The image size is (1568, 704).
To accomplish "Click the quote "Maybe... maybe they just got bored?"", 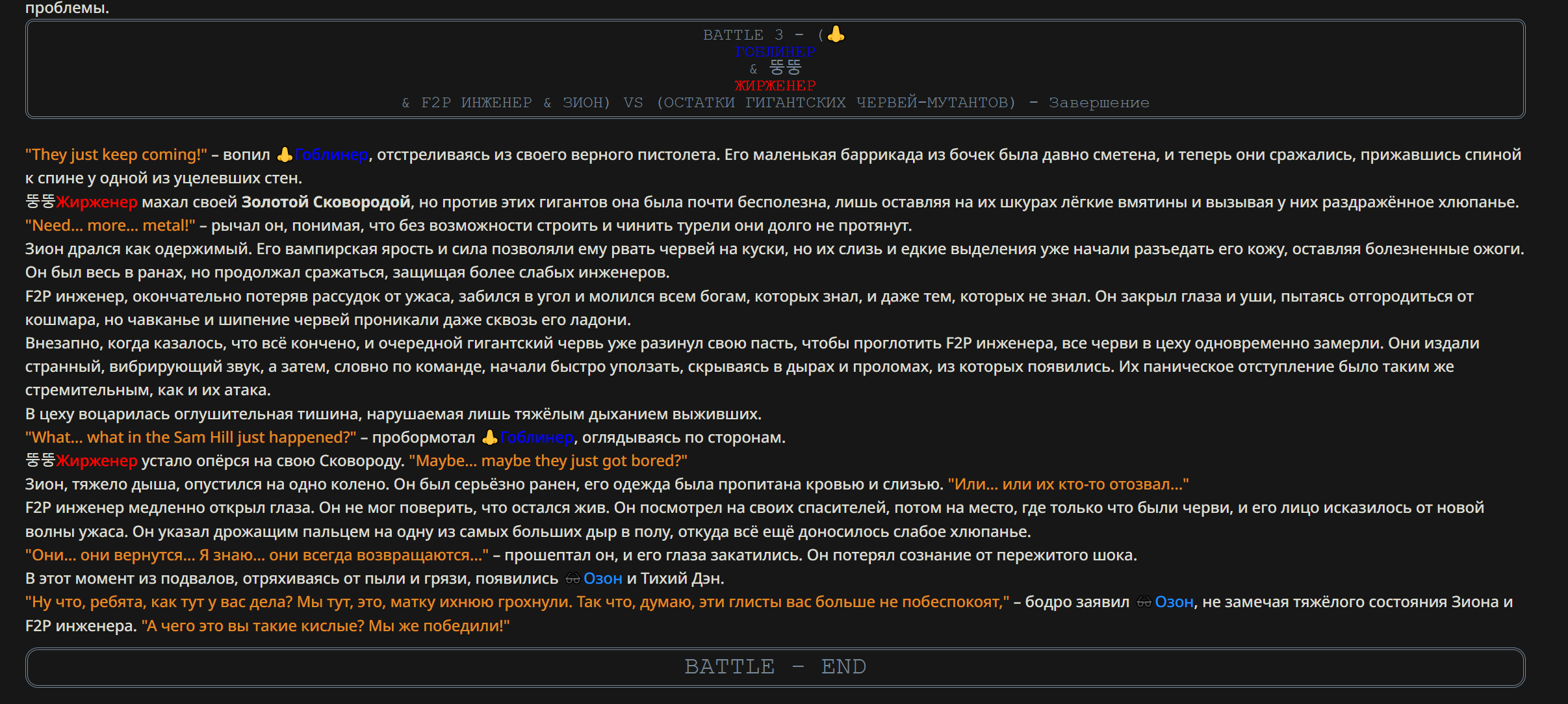I will 548,461.
